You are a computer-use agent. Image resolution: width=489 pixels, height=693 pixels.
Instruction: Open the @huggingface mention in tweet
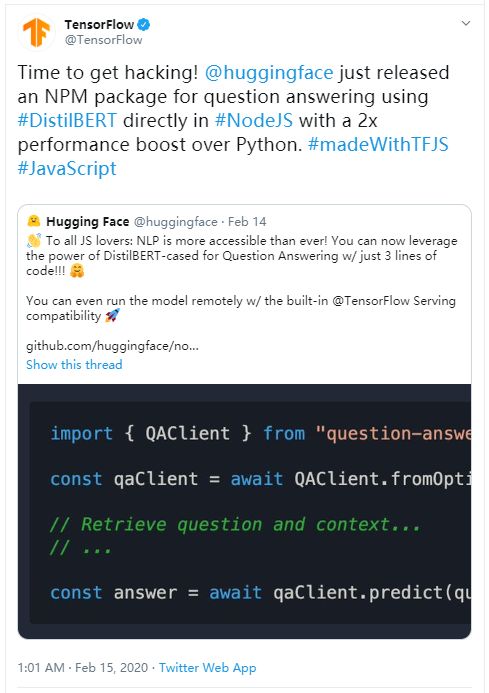269,72
